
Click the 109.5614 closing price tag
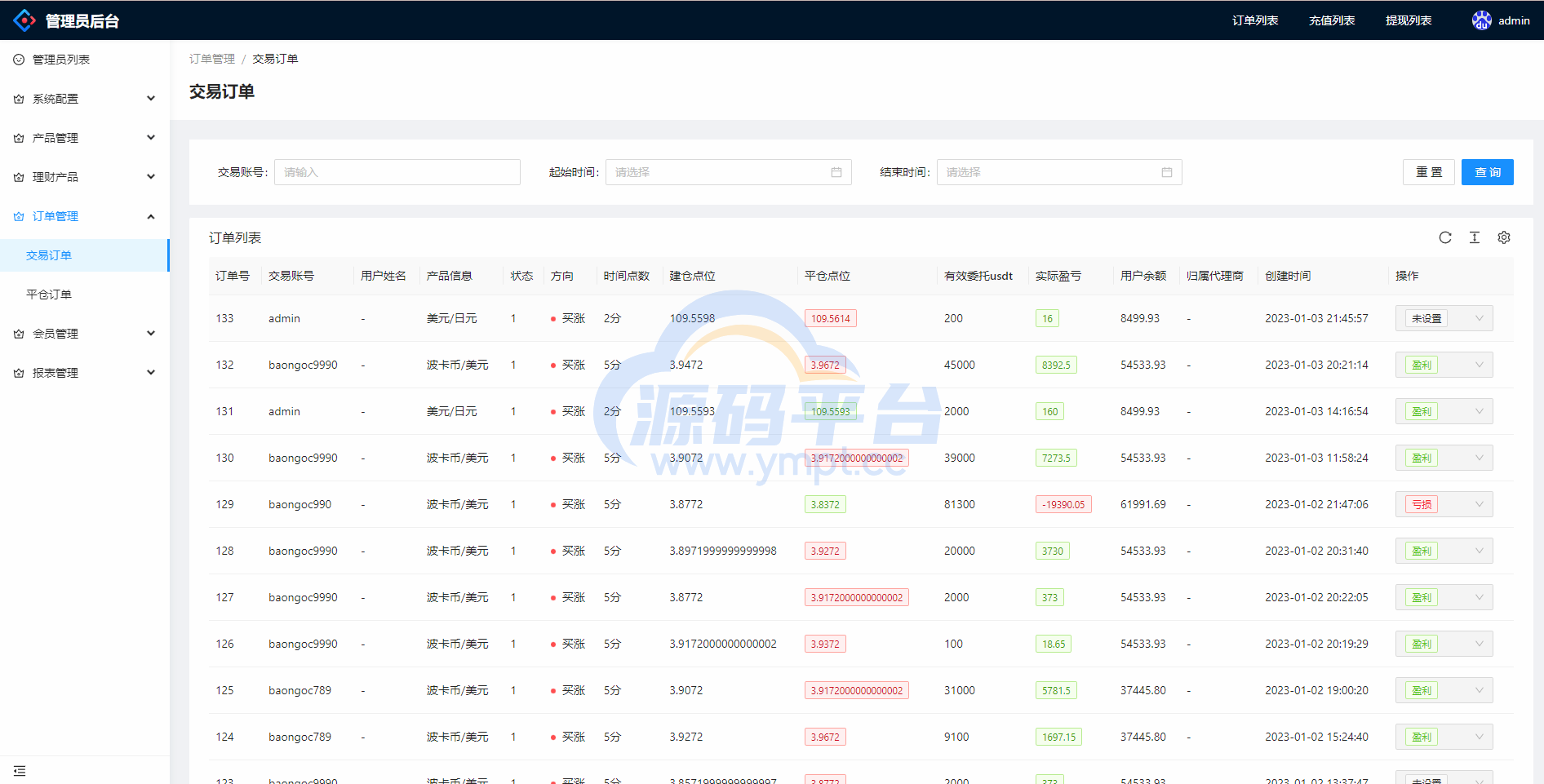[x=831, y=319]
